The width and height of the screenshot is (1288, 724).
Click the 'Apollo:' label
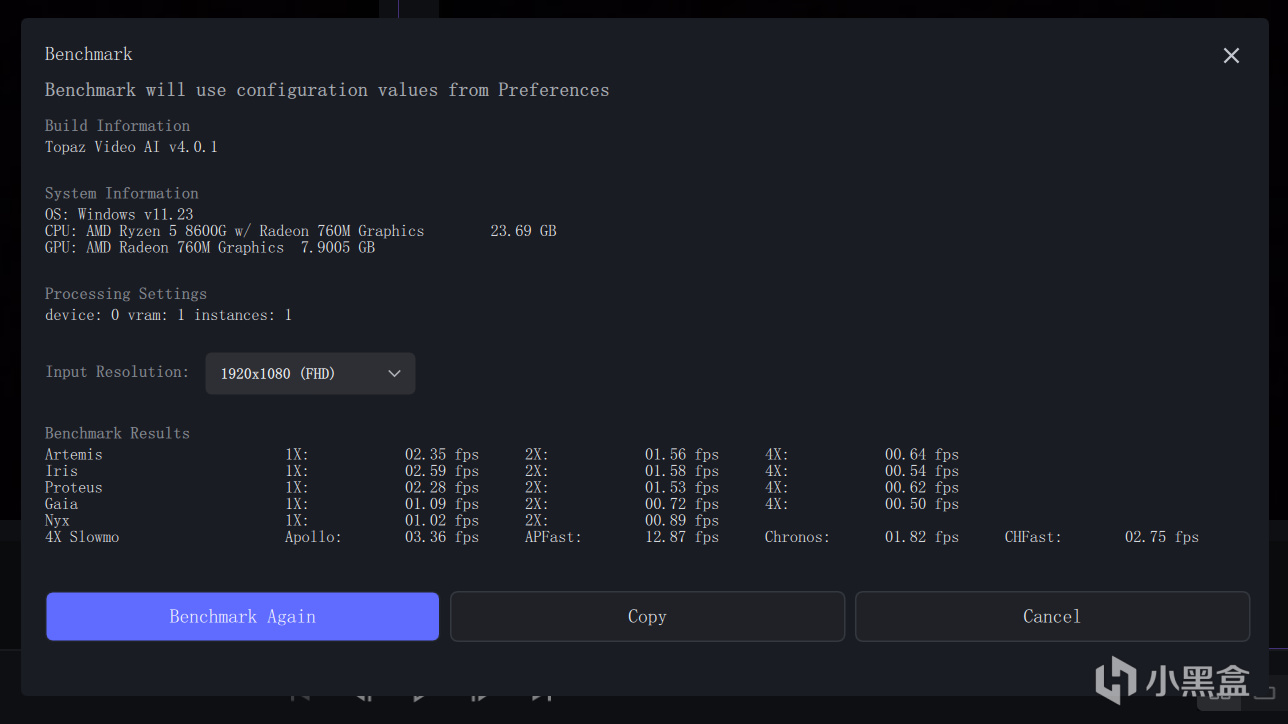coord(313,537)
